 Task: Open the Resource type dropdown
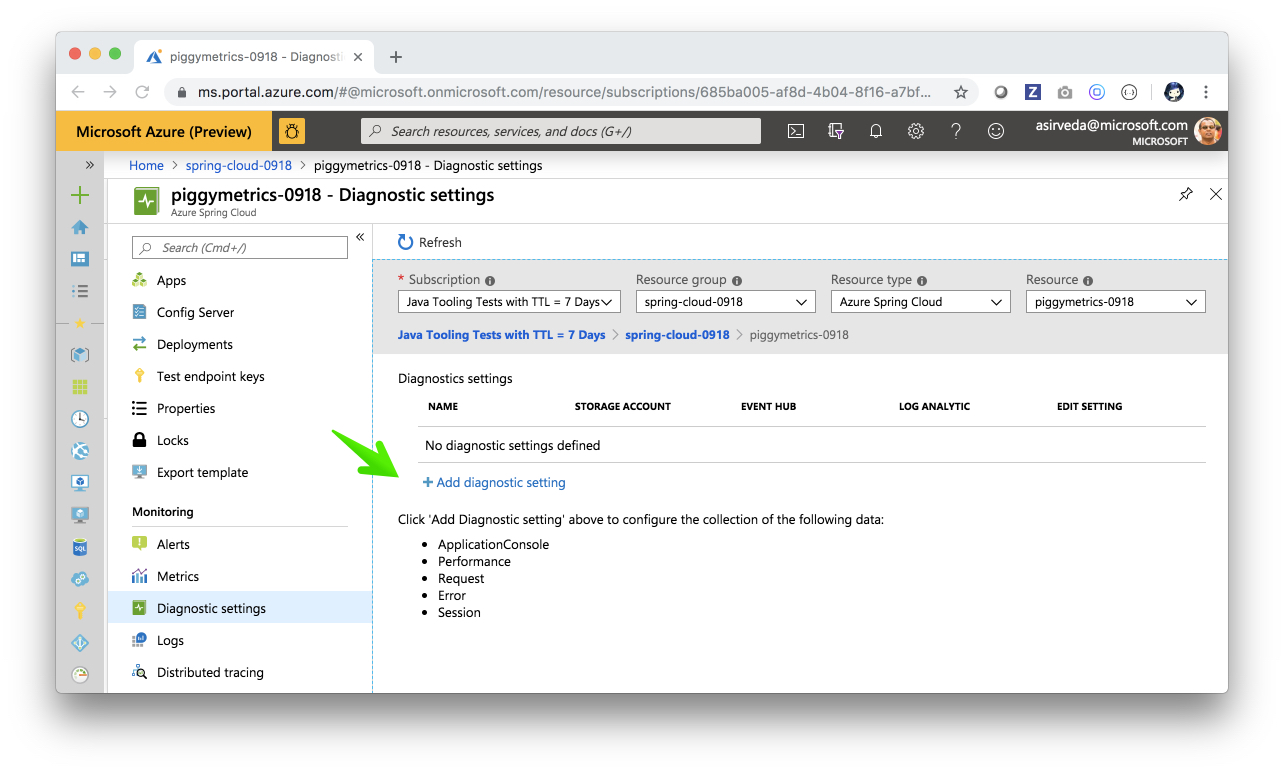pyautogui.click(x=920, y=302)
